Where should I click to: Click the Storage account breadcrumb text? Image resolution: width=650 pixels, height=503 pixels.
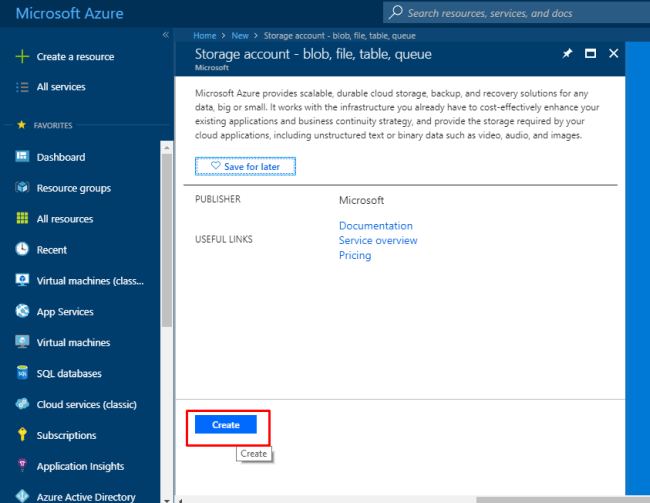pos(340,36)
